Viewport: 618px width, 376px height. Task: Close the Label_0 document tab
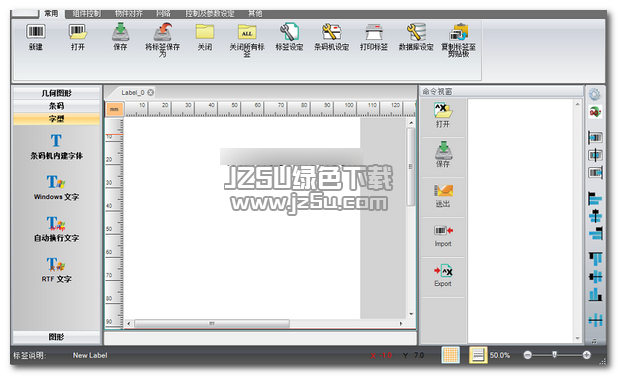pos(151,92)
